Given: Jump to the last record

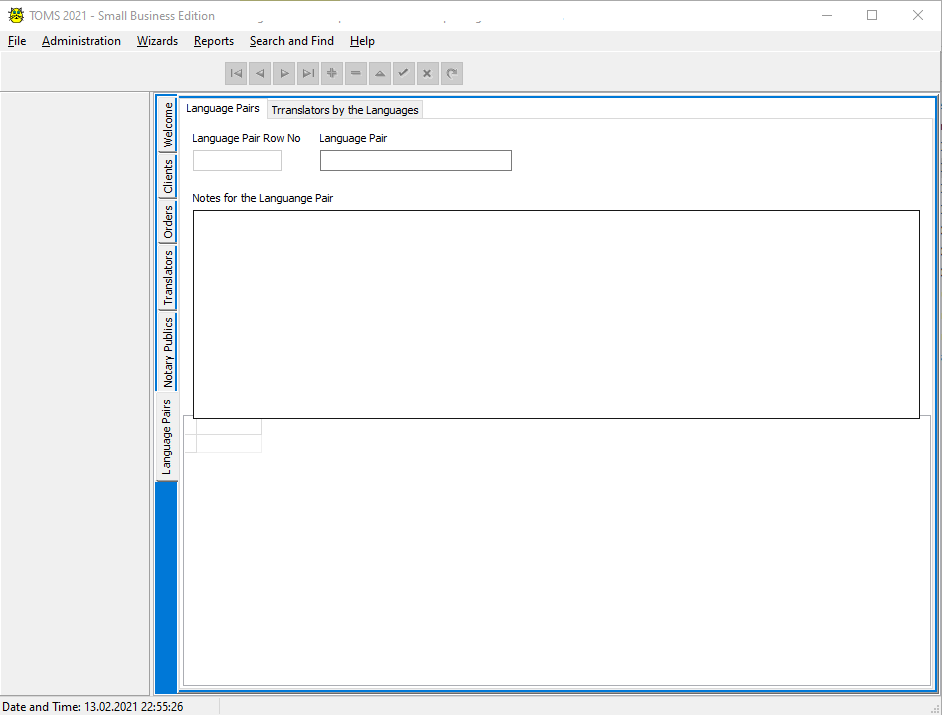Looking at the screenshot, I should [x=308, y=73].
